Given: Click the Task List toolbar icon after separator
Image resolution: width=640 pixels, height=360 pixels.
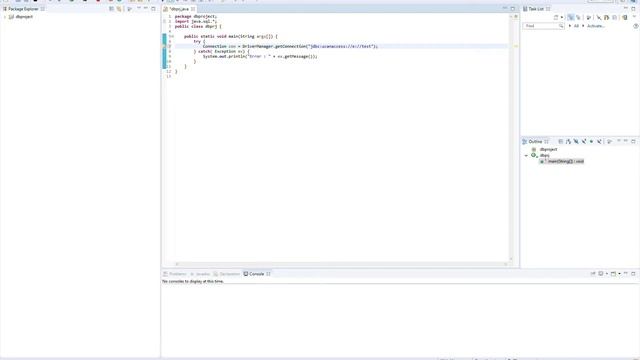Looking at the screenshot, I should click(599, 18).
